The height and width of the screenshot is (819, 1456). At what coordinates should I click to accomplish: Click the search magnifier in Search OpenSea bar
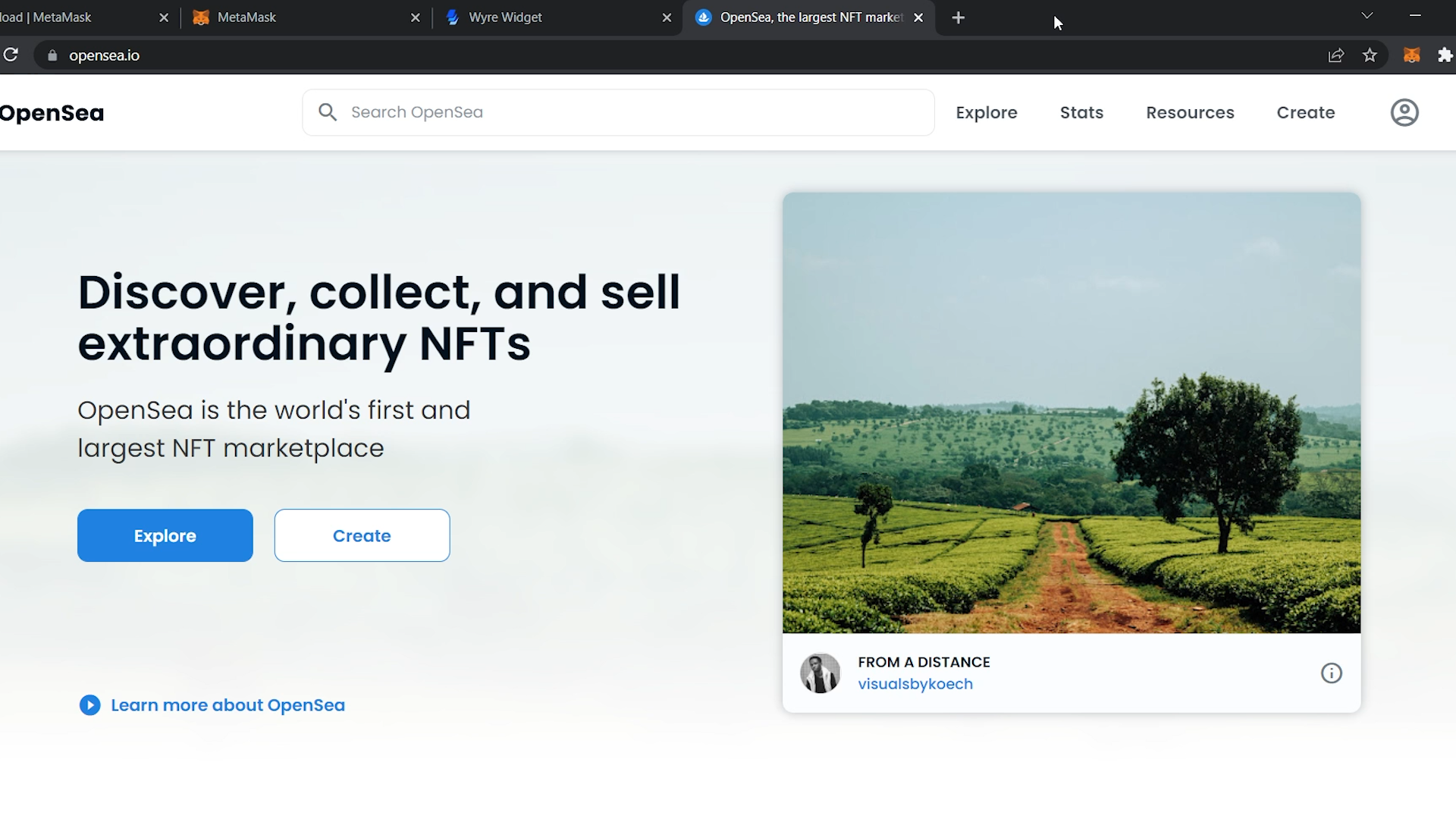[x=328, y=111]
